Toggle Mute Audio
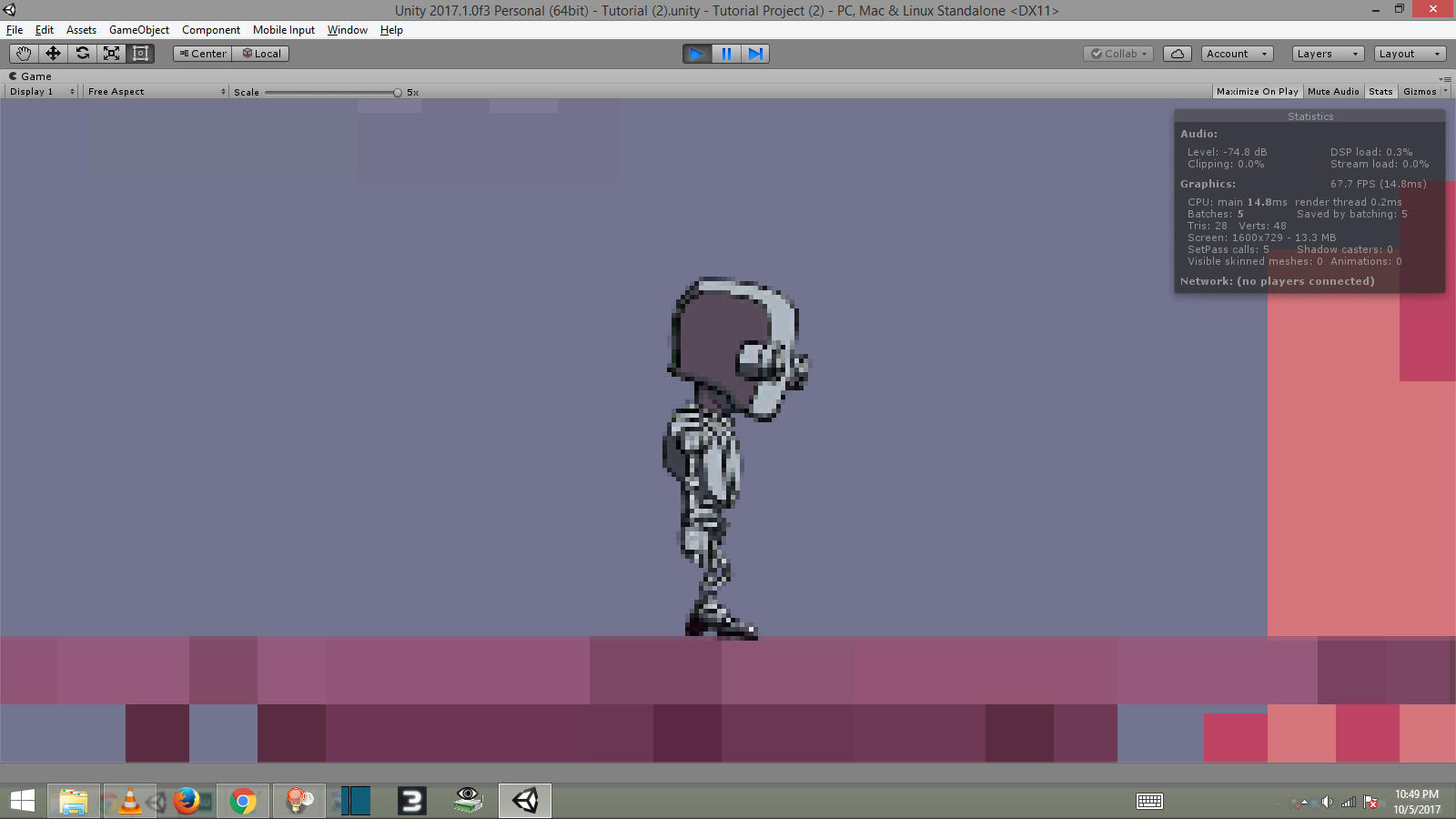Image resolution: width=1456 pixels, height=819 pixels. [x=1333, y=92]
